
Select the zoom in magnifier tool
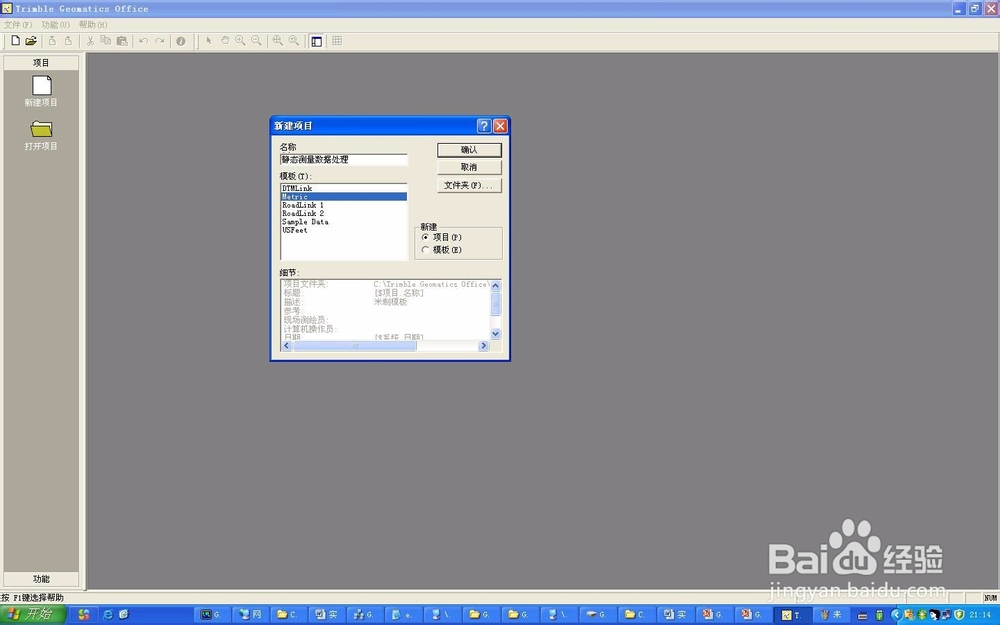[x=240, y=41]
